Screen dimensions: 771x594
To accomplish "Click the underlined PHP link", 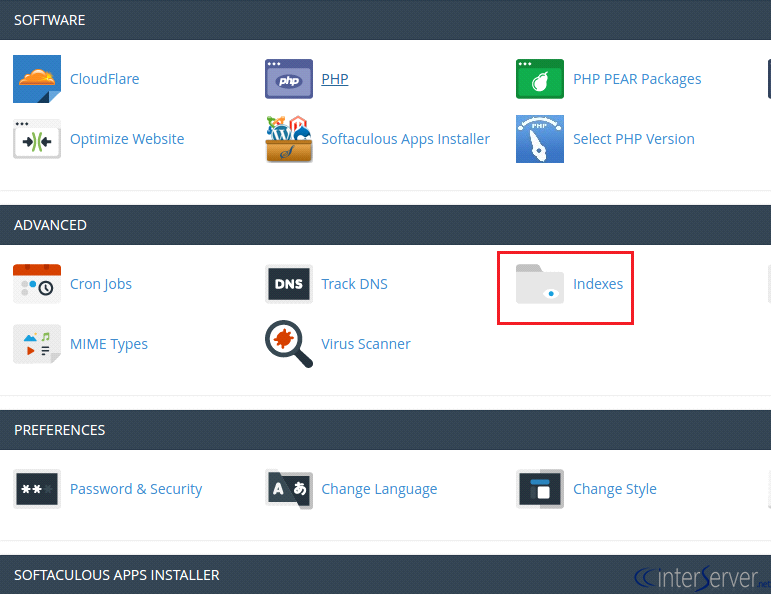I will click(x=335, y=79).
